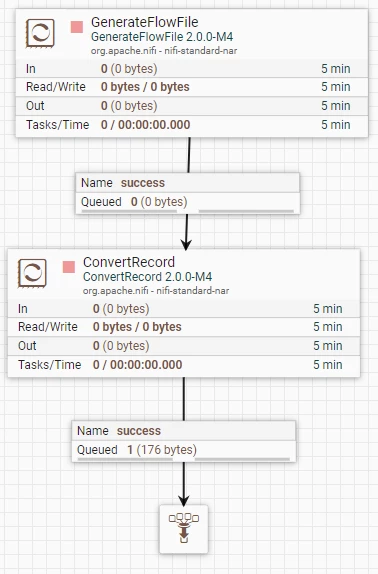
Task: Select the ConvertRecord processor icon
Action: (32, 273)
